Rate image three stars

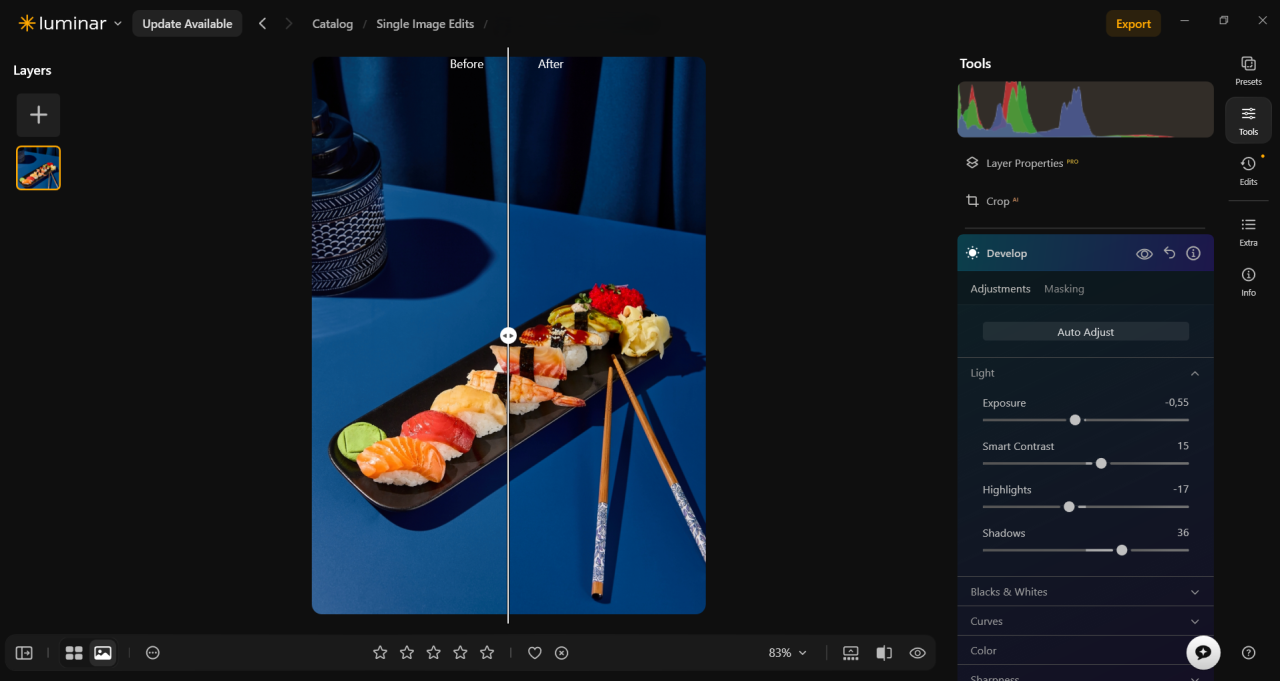tap(433, 653)
